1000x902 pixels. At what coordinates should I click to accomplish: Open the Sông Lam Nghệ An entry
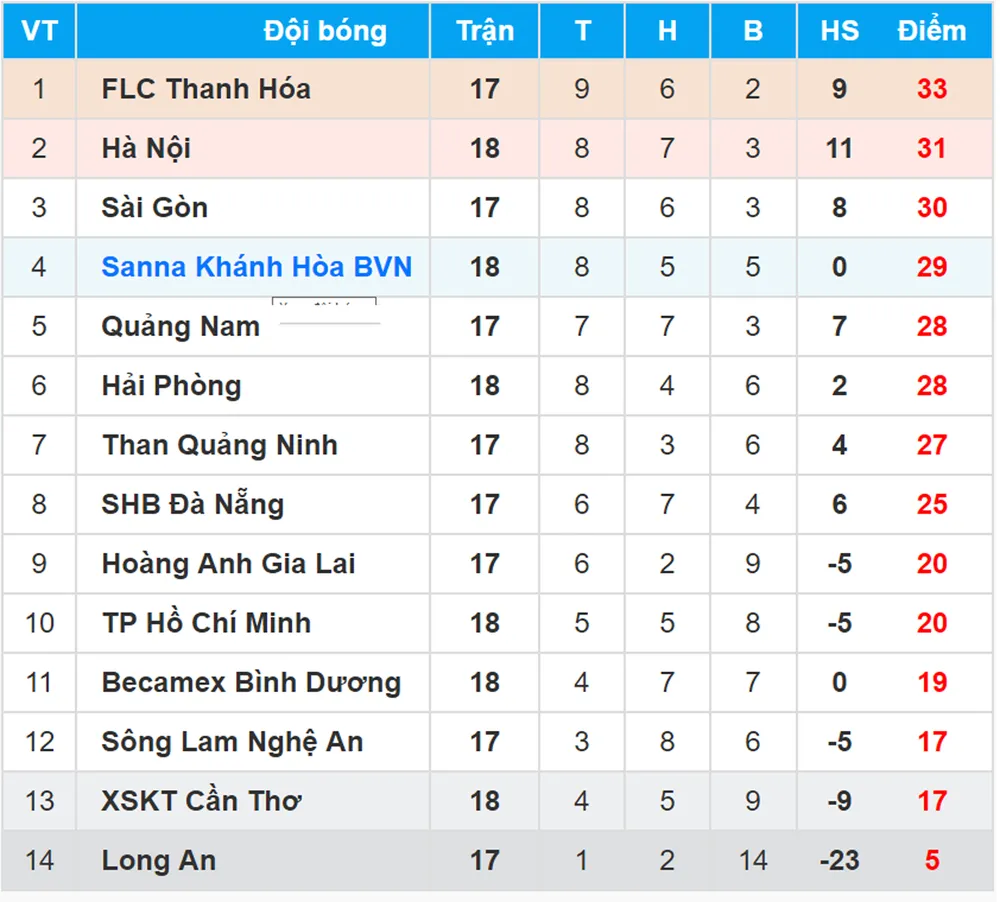pyautogui.click(x=232, y=742)
